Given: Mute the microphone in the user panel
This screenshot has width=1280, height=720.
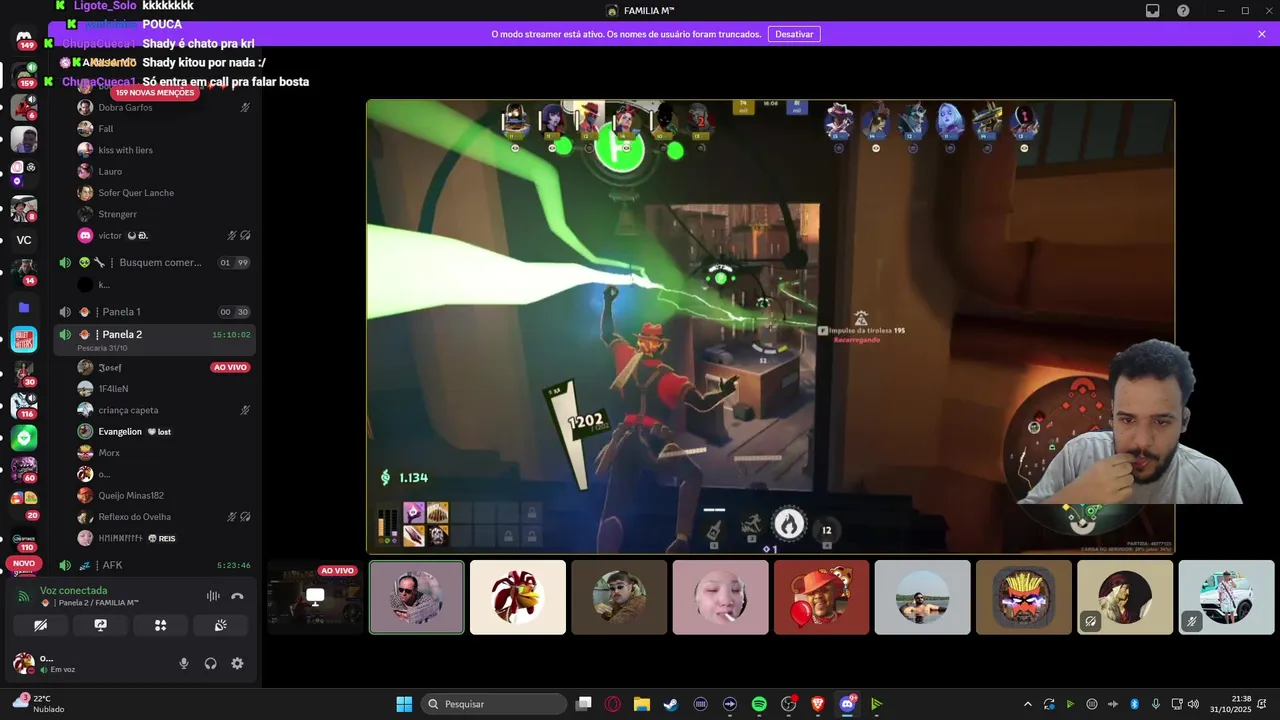Looking at the screenshot, I should tap(184, 663).
